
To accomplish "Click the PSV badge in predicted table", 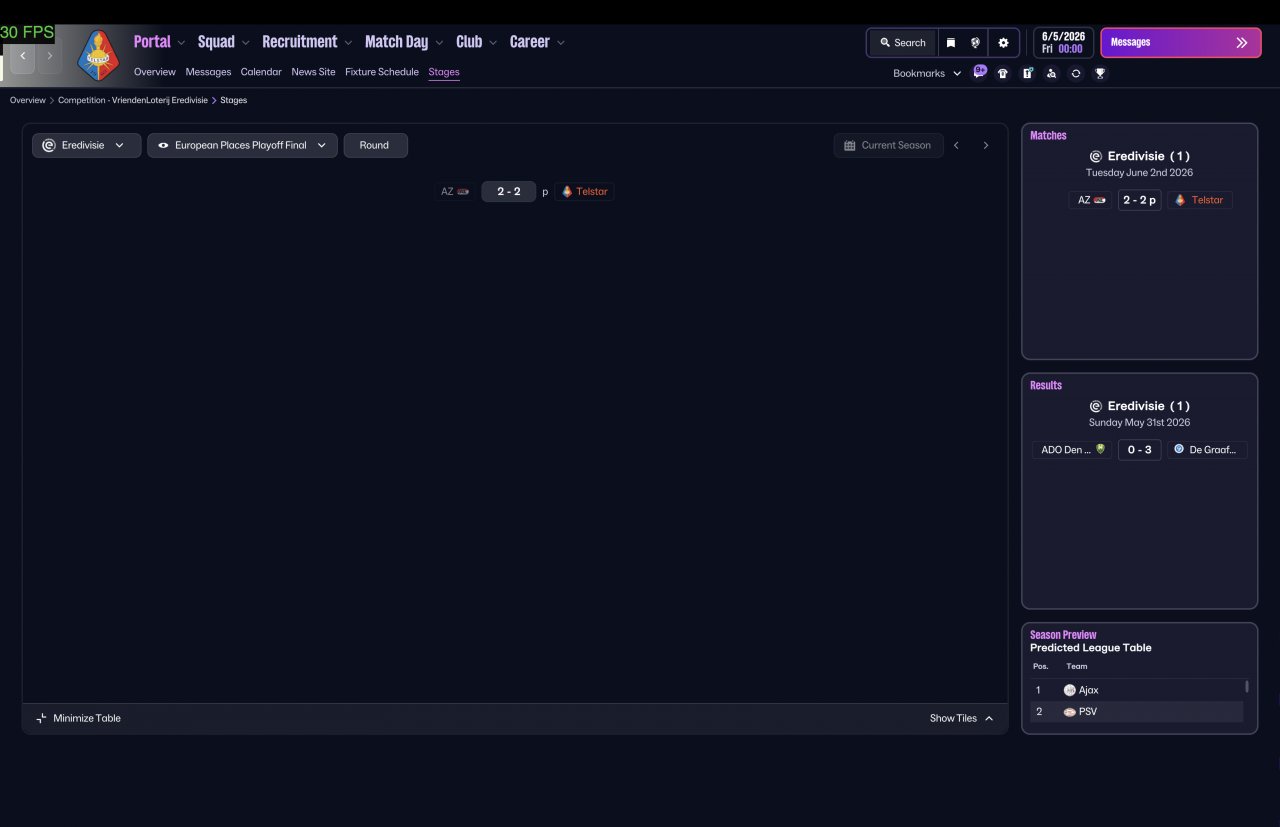I will click(1070, 712).
